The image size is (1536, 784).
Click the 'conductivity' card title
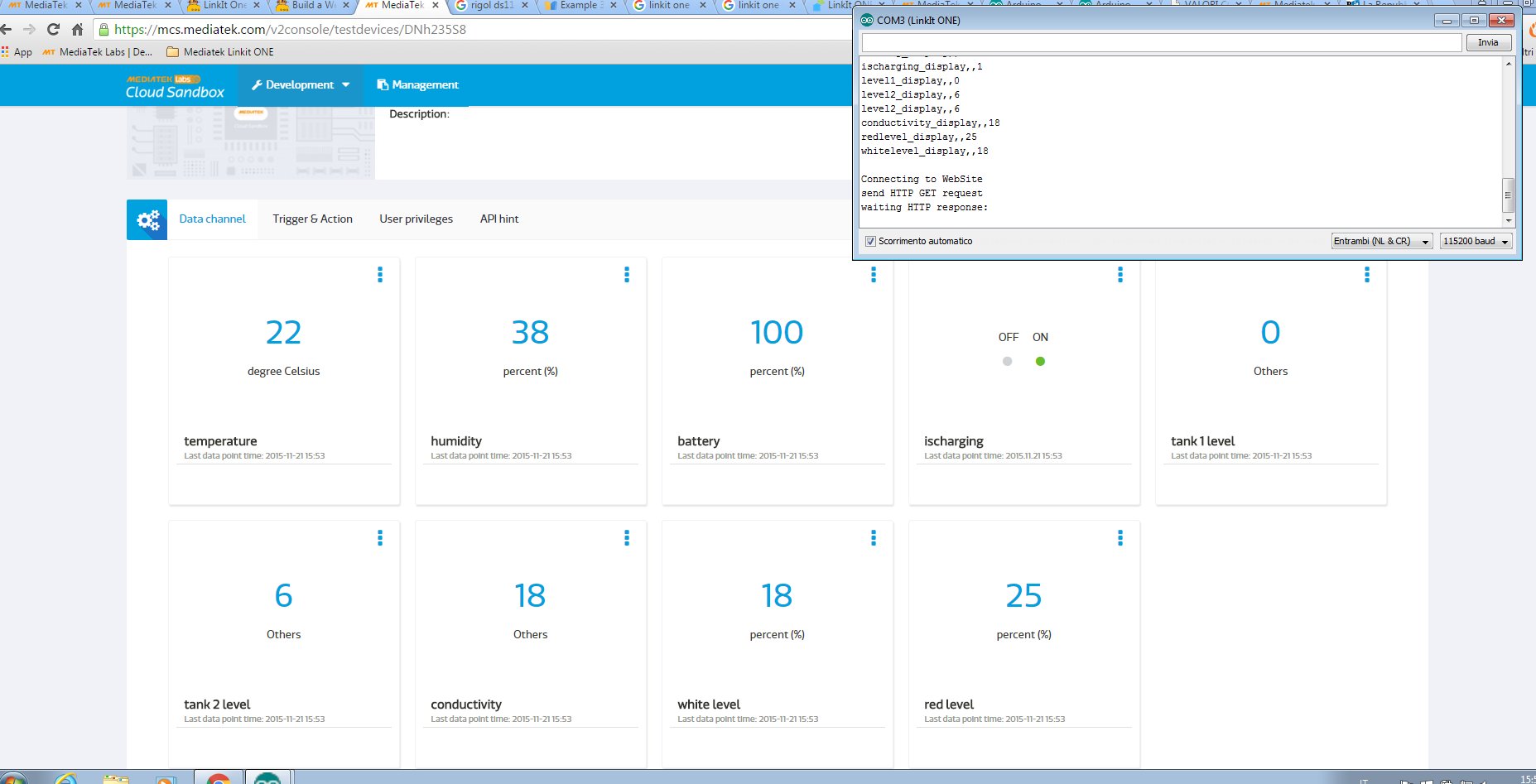466,705
